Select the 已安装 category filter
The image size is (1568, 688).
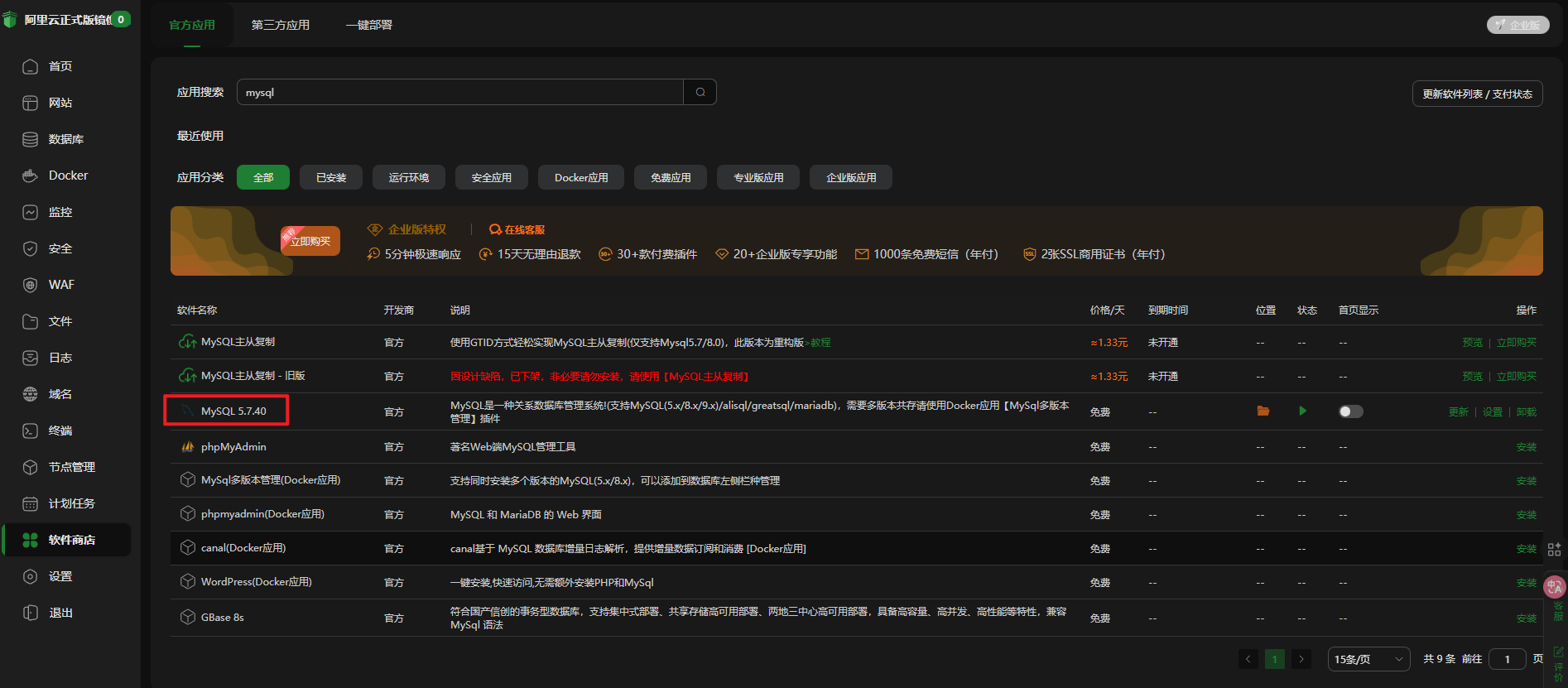[331, 178]
